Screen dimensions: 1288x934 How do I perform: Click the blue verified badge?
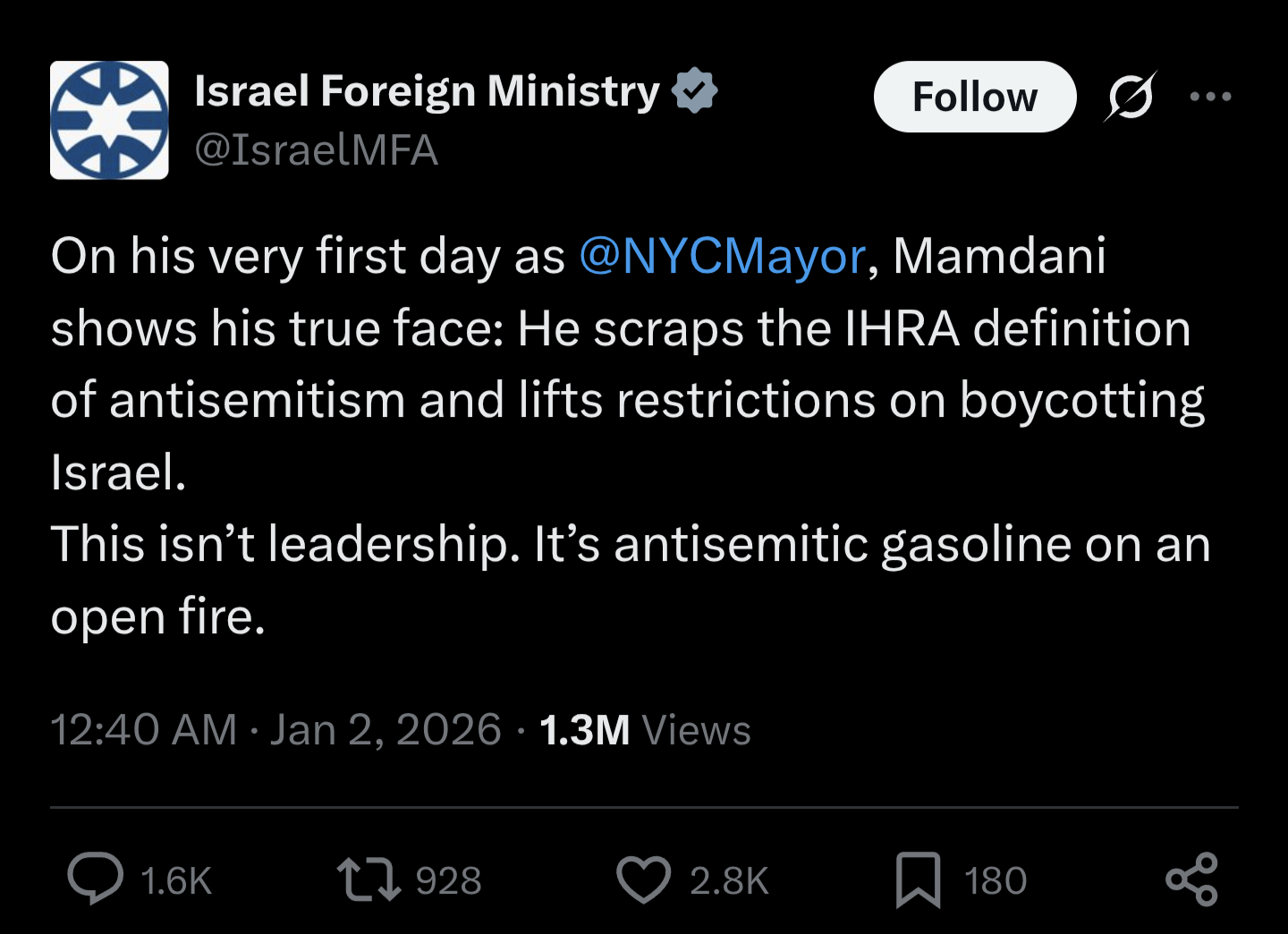[x=695, y=91]
